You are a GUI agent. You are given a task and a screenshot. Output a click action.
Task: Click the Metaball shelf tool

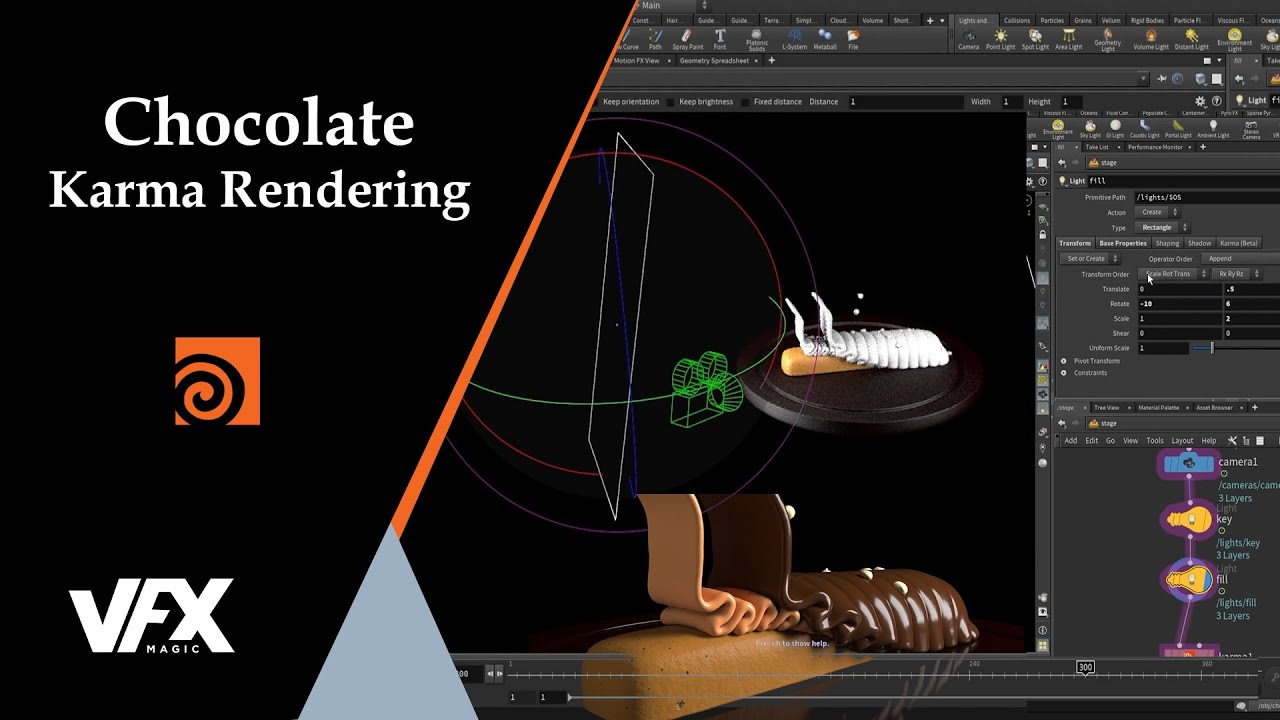pyautogui.click(x=825, y=39)
